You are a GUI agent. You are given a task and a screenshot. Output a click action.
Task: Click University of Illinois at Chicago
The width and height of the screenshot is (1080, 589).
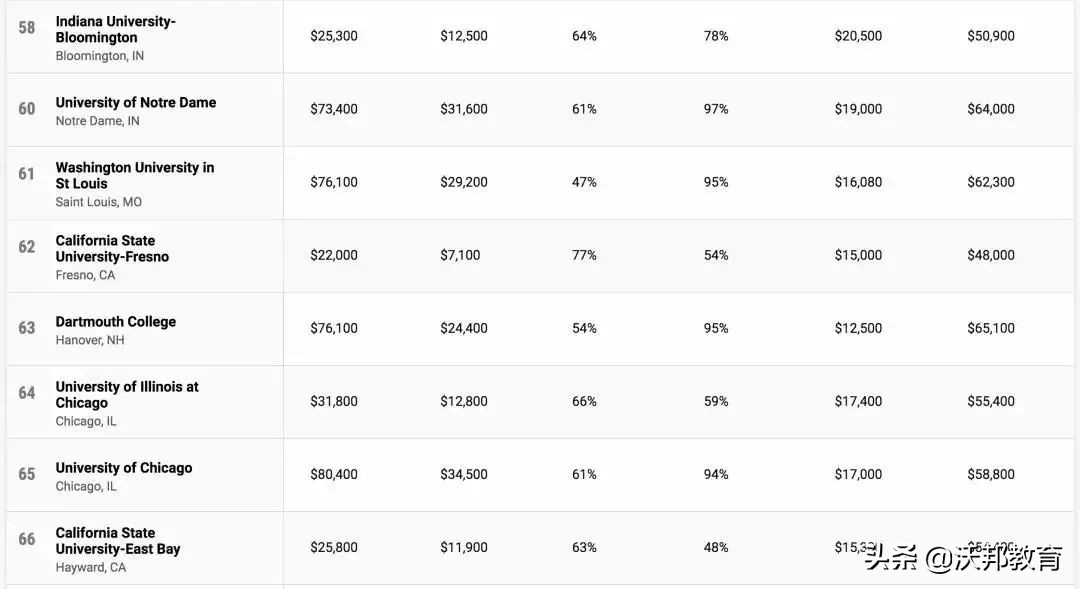coord(127,394)
